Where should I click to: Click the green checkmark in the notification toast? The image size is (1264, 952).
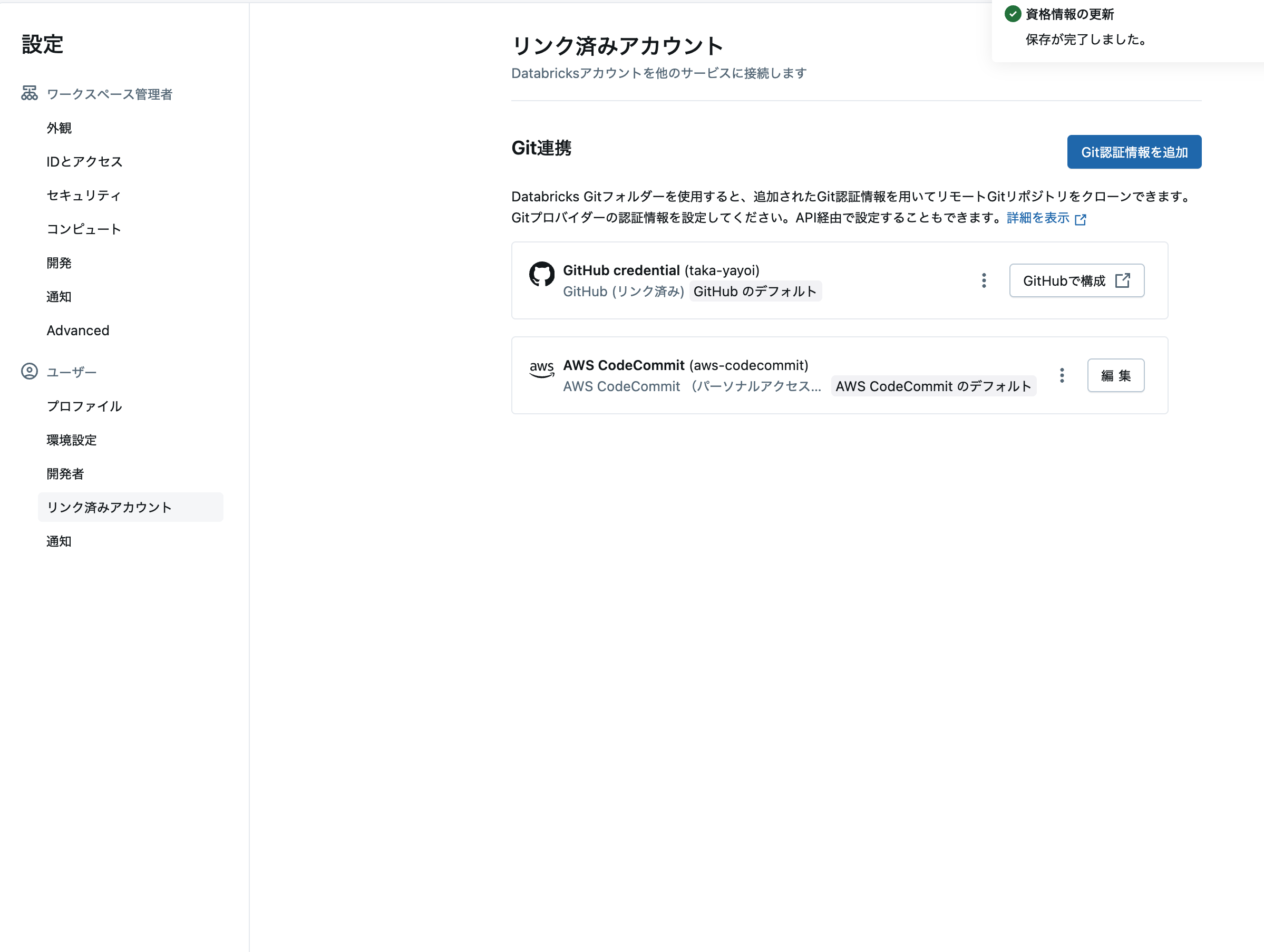click(x=1012, y=14)
